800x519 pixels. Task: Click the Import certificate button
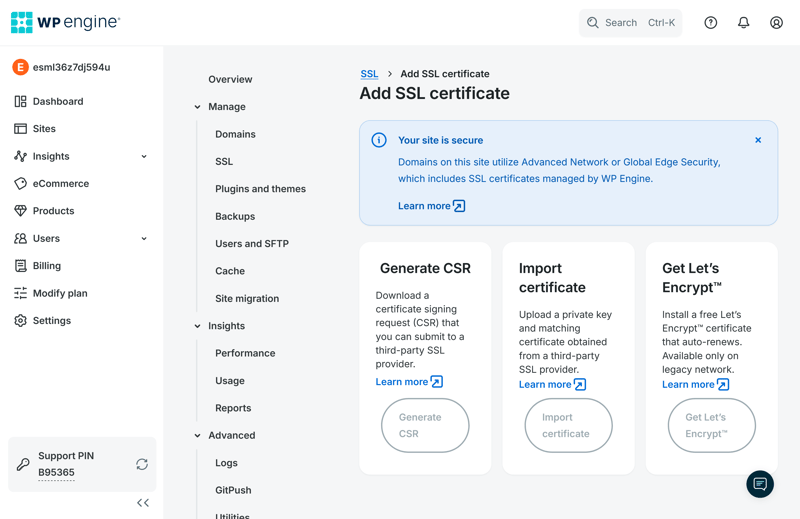tap(568, 425)
